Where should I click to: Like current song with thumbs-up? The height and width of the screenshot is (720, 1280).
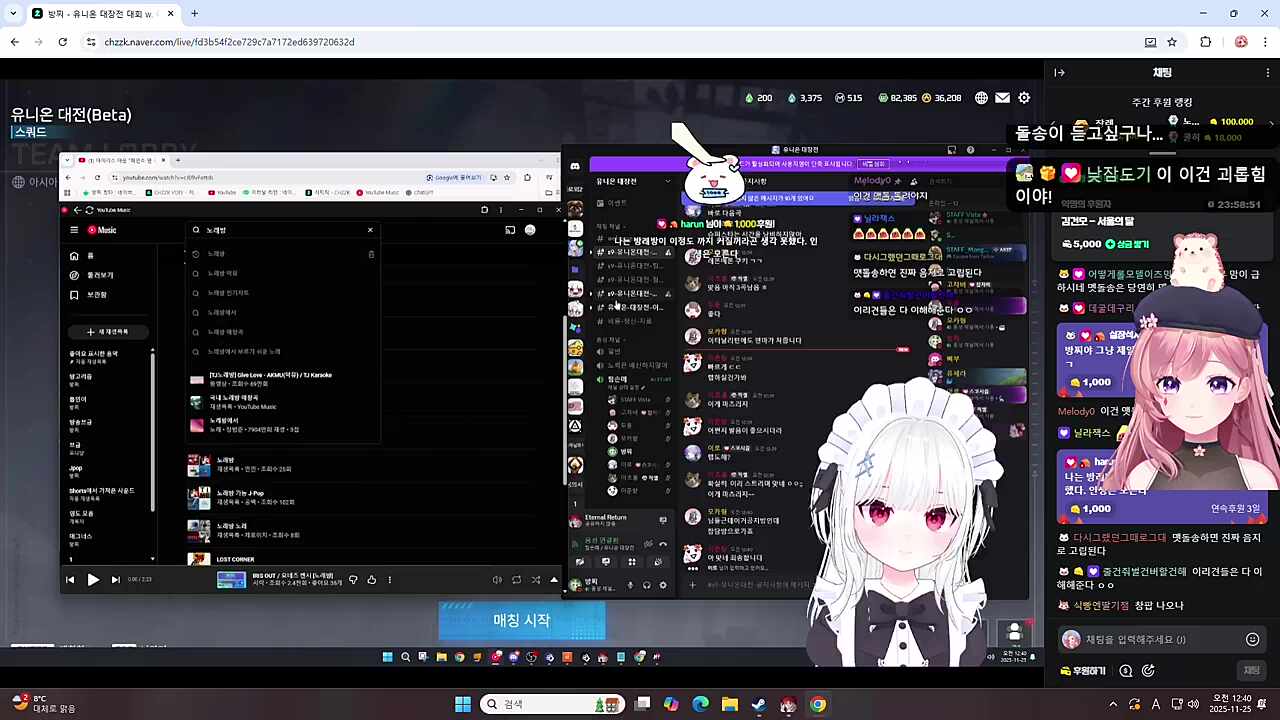[x=371, y=579]
